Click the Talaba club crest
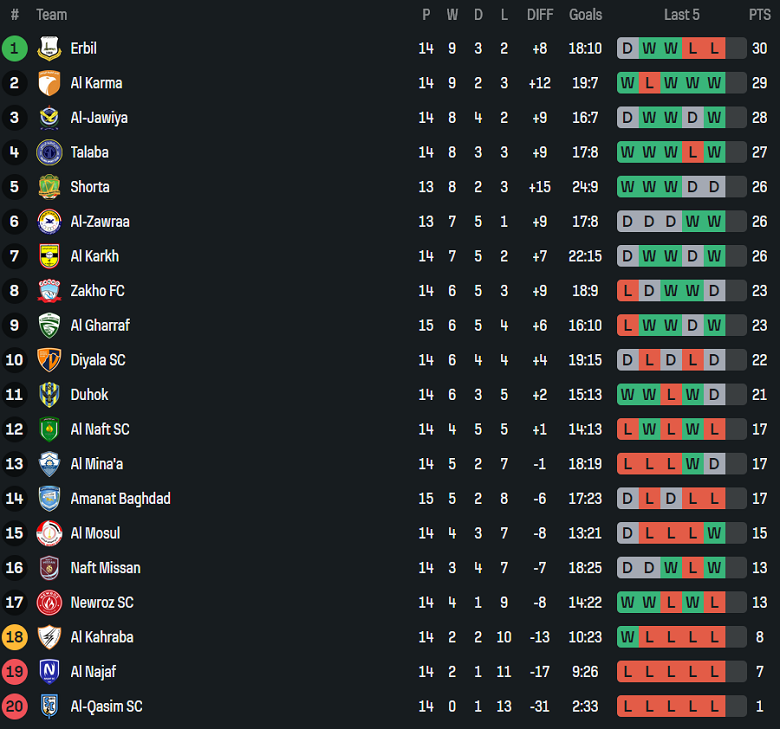780x729 pixels. pyautogui.click(x=49, y=152)
